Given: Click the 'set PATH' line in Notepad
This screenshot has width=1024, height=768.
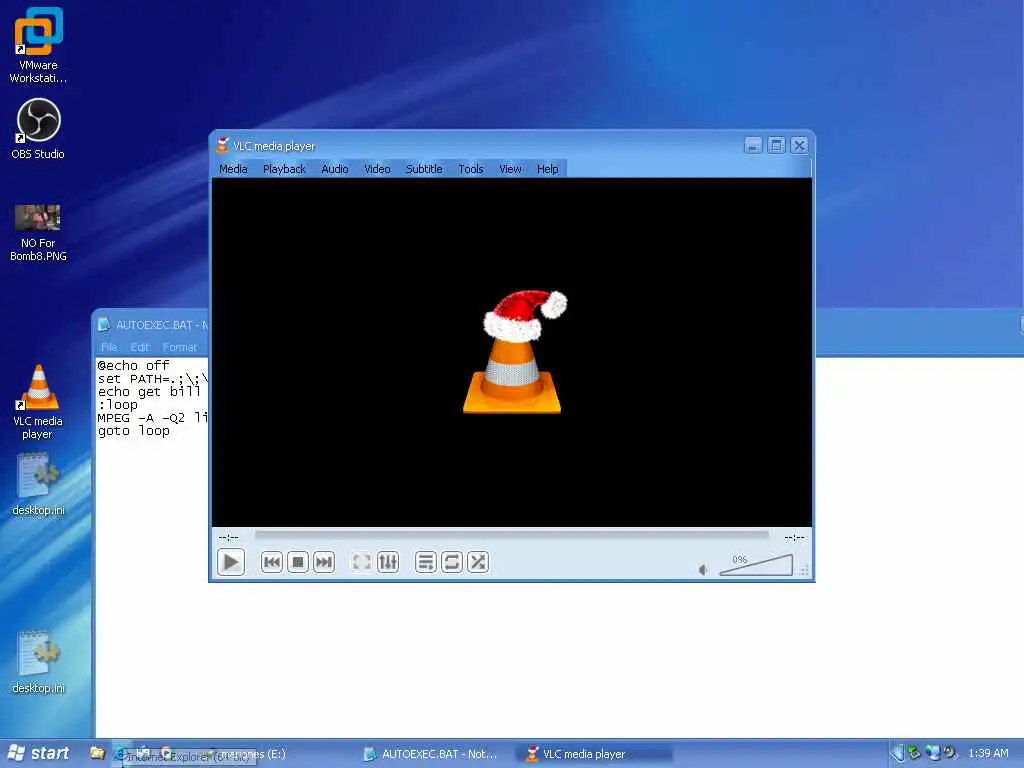Looking at the screenshot, I should pyautogui.click(x=153, y=379).
